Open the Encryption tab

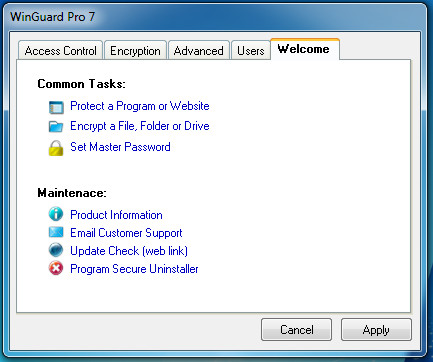135,50
